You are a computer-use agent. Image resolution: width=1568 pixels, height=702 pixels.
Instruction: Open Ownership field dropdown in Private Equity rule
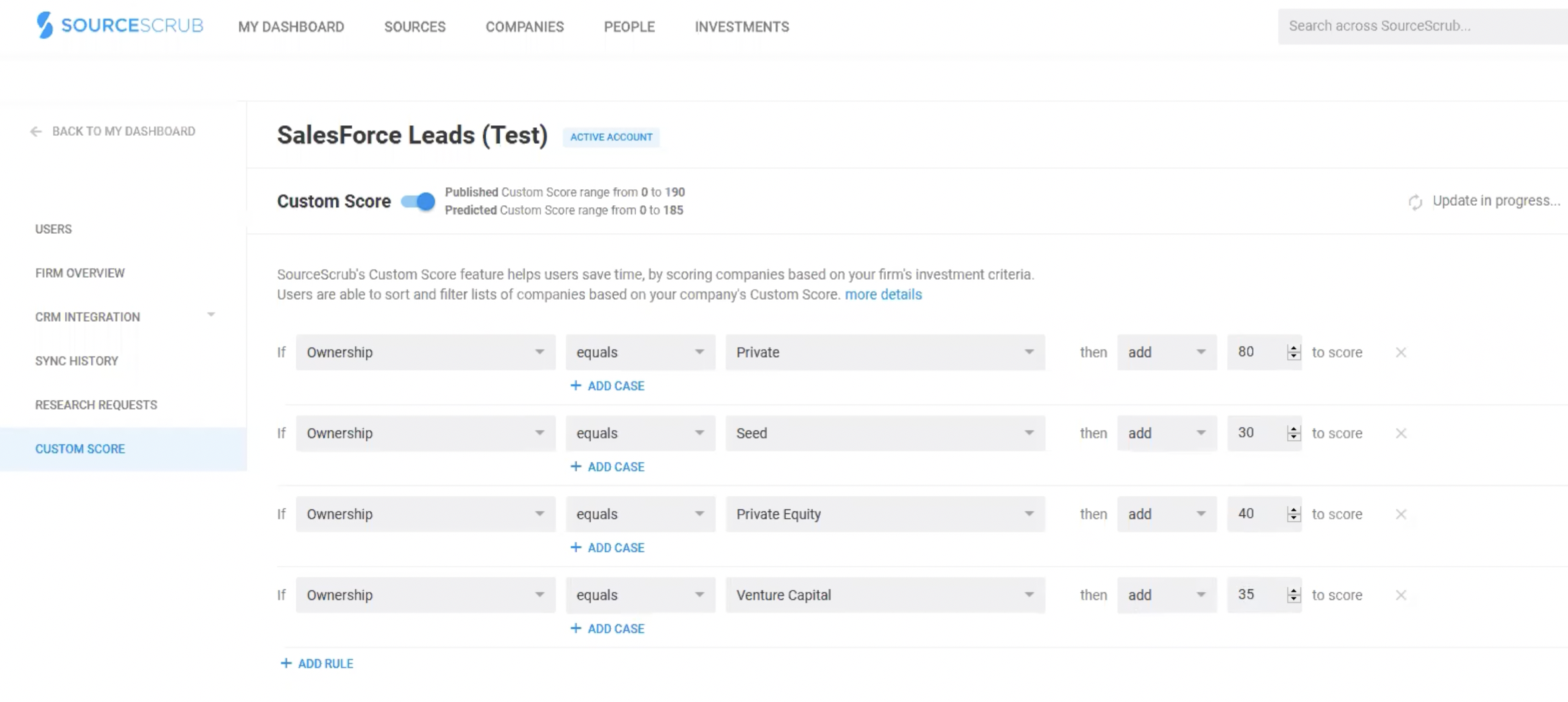(x=426, y=514)
